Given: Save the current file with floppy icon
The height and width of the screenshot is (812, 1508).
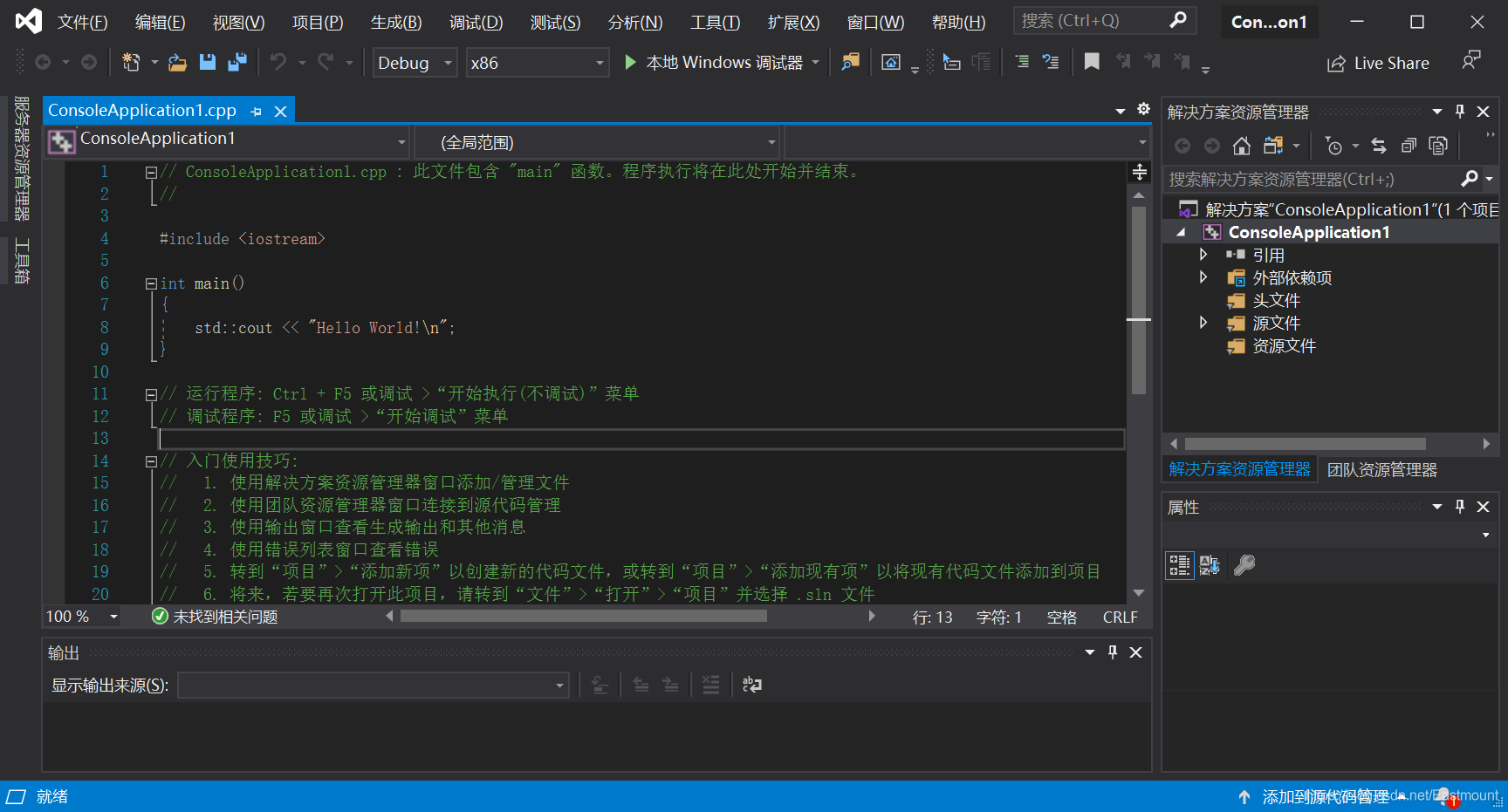Looking at the screenshot, I should coord(208,62).
